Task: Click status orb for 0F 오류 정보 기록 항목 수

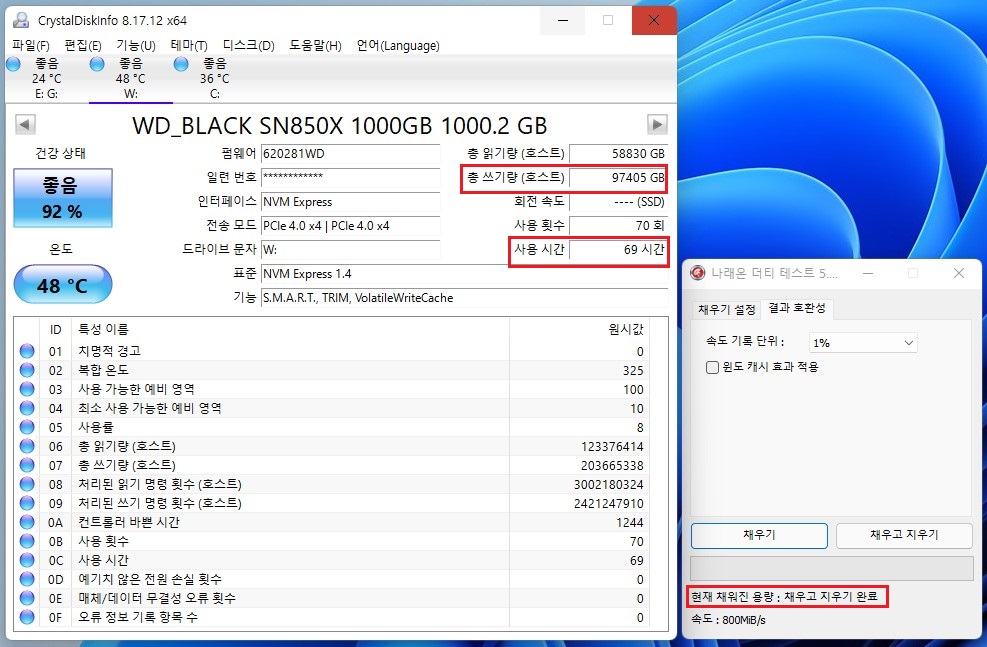Action: [27, 617]
